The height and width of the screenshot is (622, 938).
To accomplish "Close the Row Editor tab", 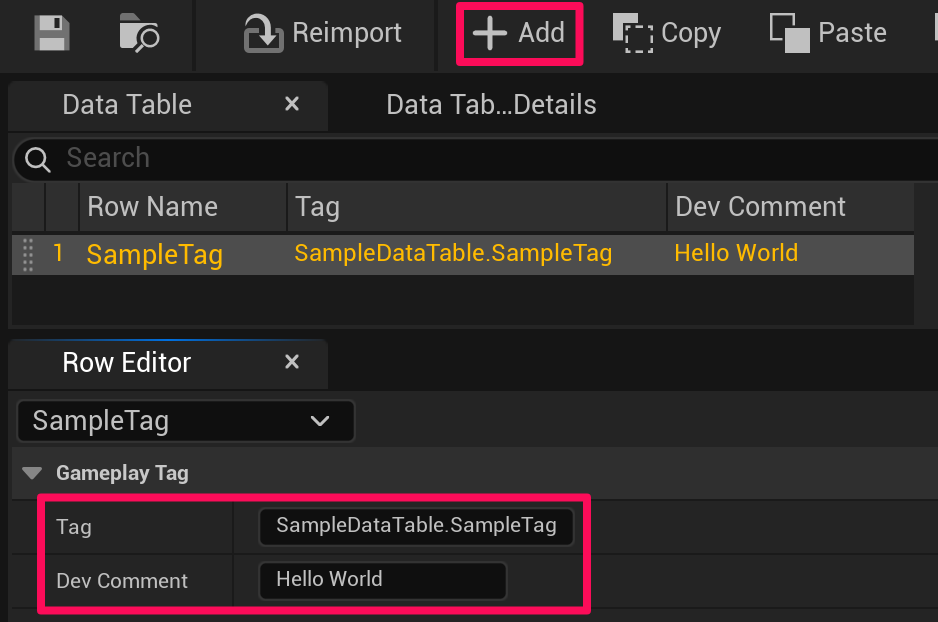I will click(292, 362).
